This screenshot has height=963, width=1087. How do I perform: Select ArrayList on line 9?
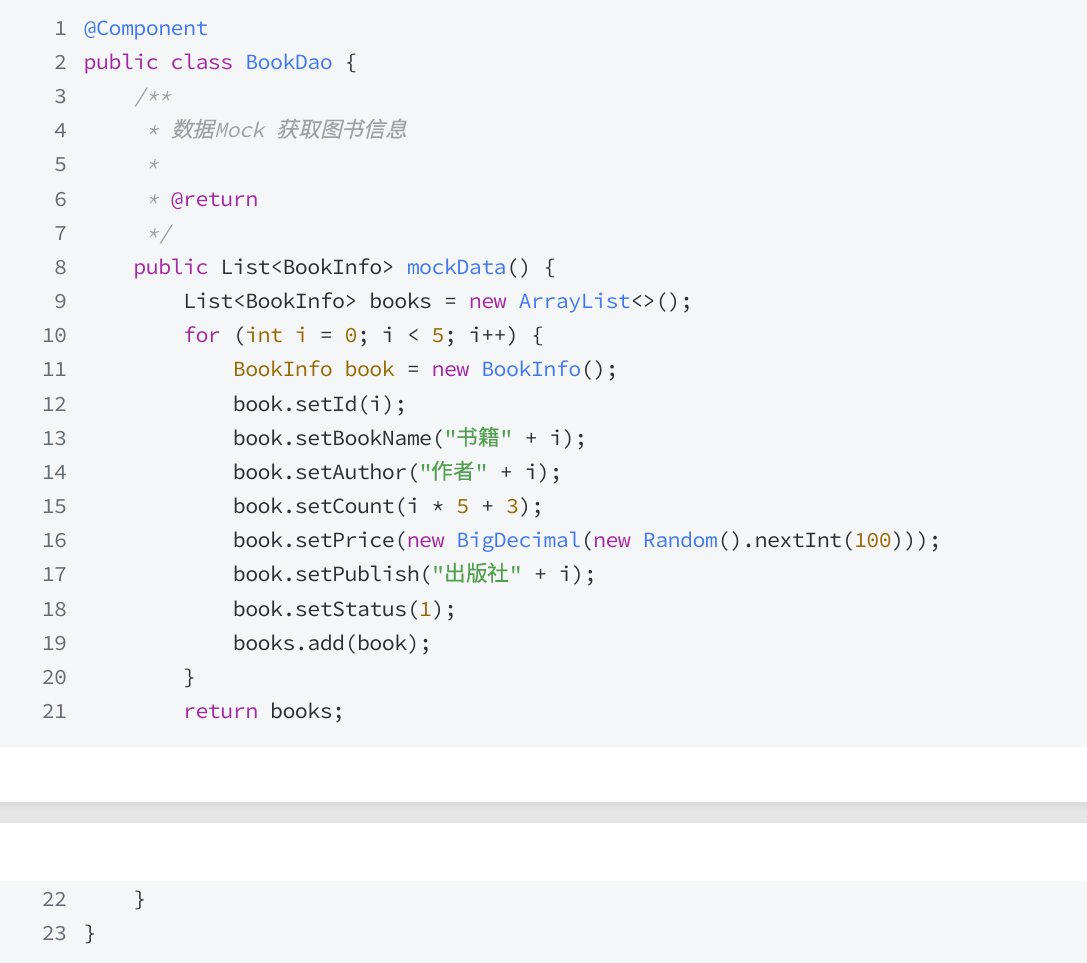pyautogui.click(x=575, y=302)
